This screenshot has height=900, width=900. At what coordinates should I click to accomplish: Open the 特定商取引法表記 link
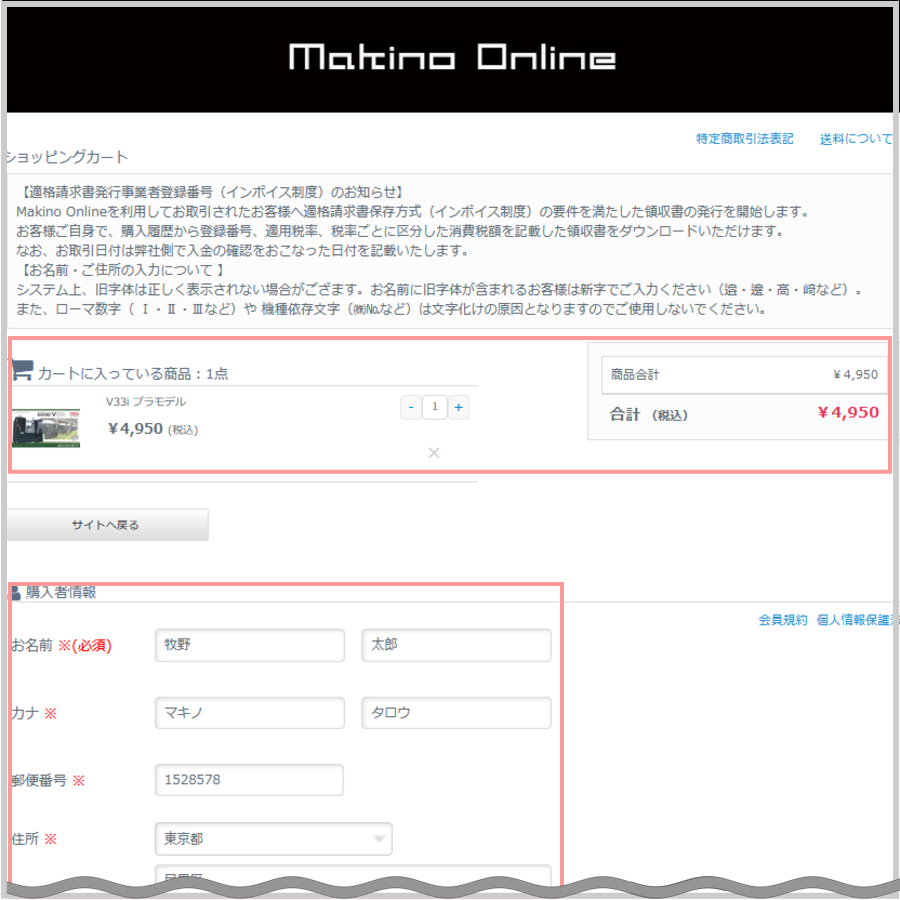(744, 139)
